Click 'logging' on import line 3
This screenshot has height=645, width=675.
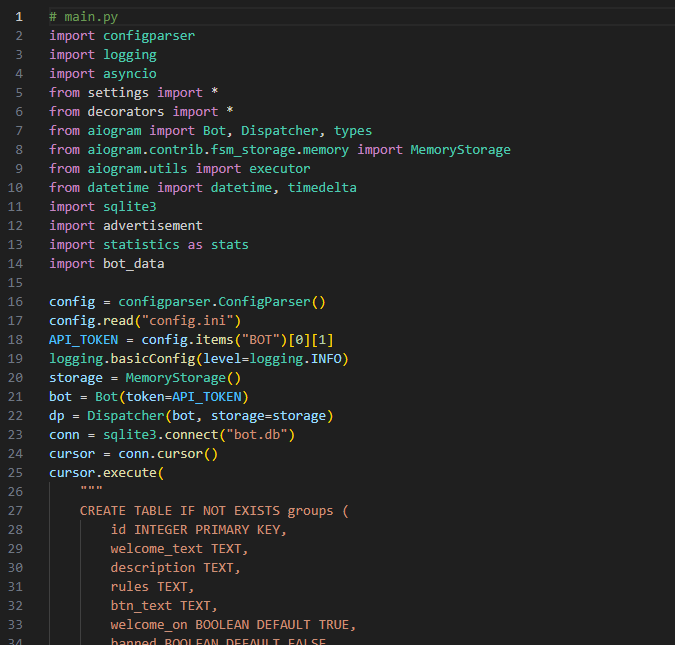click(130, 55)
